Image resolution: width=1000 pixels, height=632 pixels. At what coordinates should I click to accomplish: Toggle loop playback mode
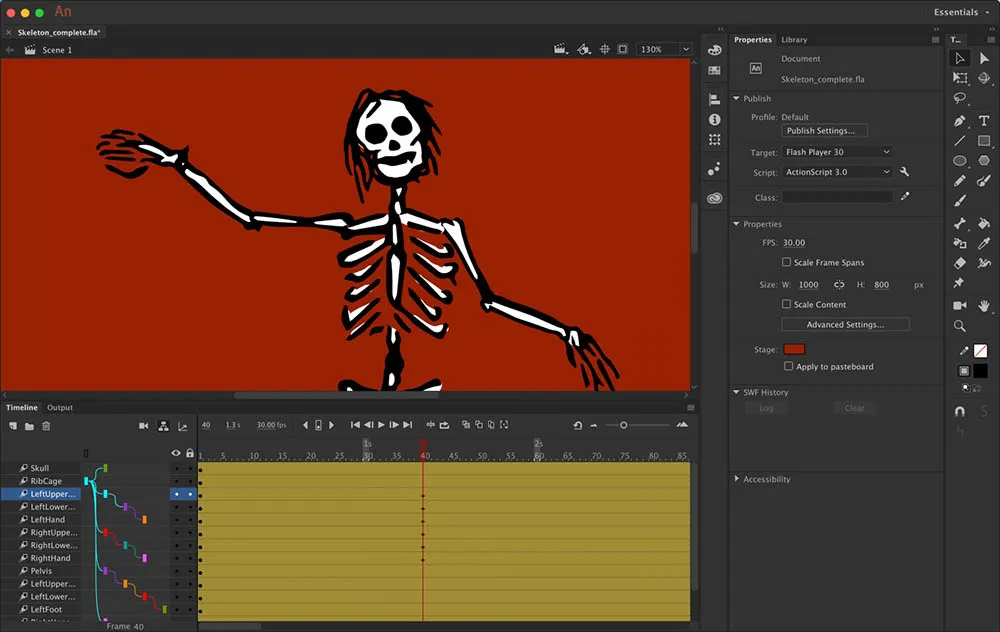[444, 424]
